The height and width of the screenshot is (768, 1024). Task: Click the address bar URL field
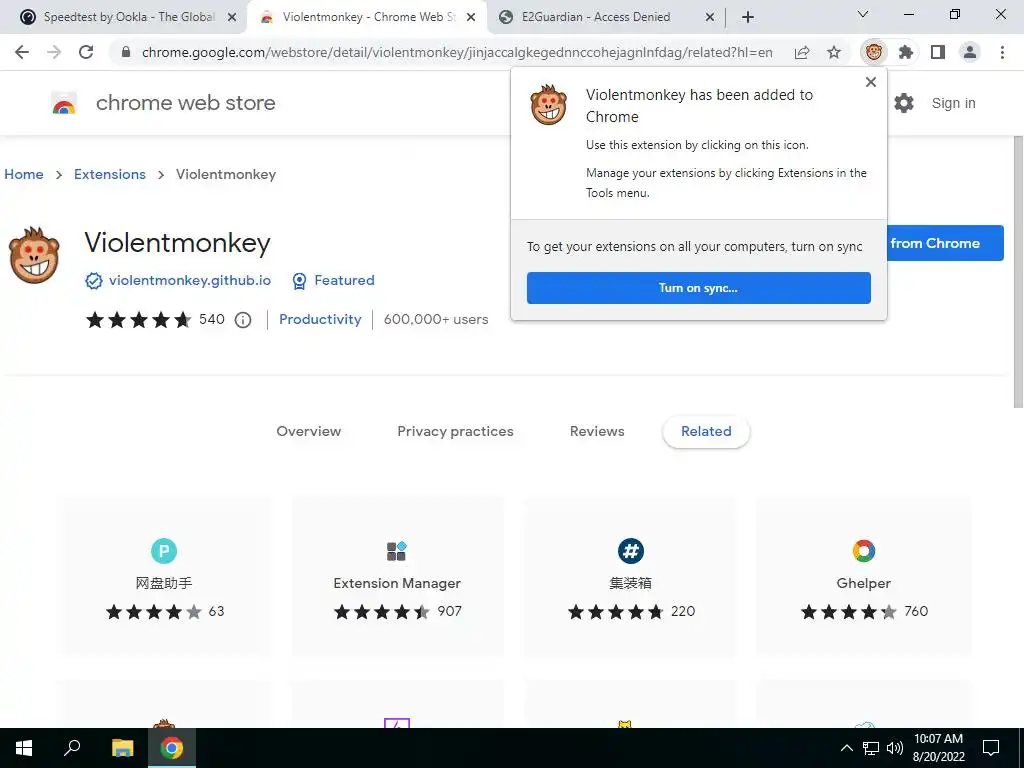click(457, 52)
